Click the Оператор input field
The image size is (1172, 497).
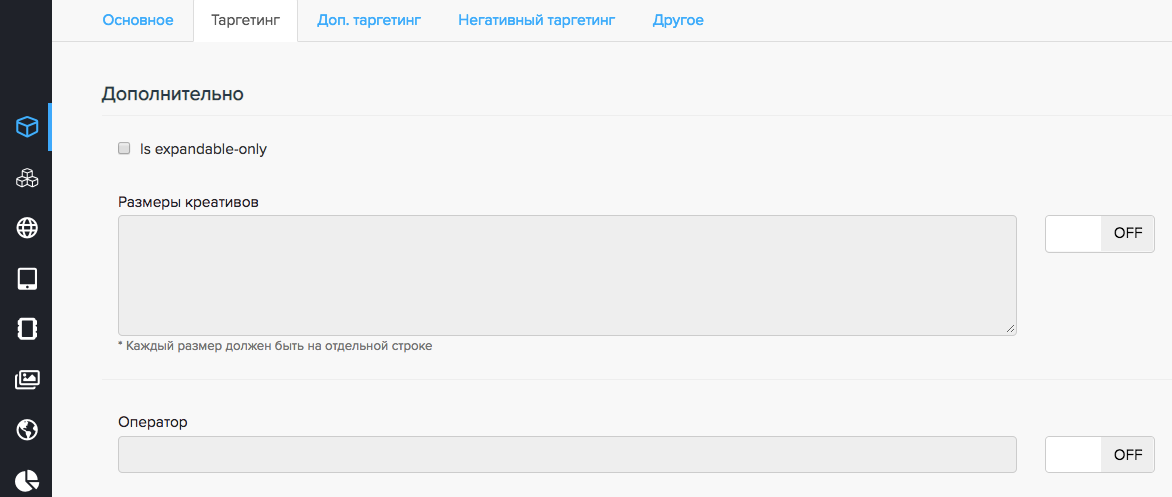pyautogui.click(x=567, y=454)
